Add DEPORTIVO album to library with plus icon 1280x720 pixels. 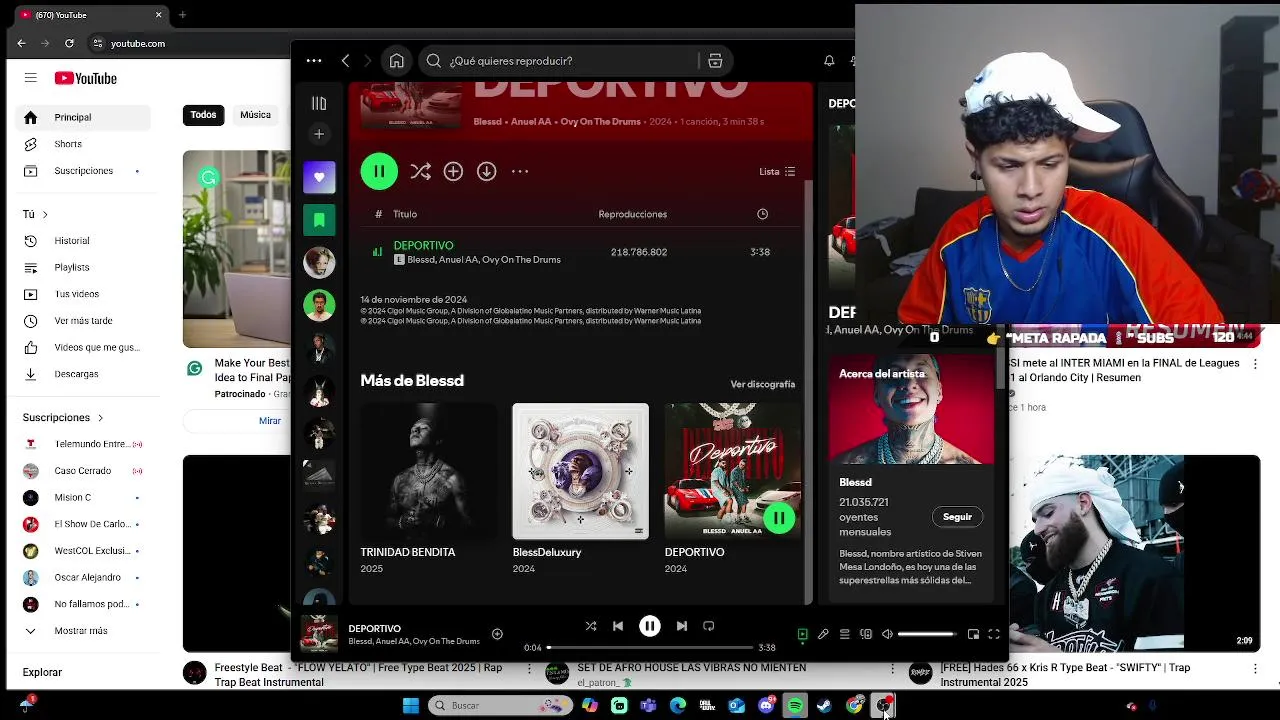pos(453,171)
